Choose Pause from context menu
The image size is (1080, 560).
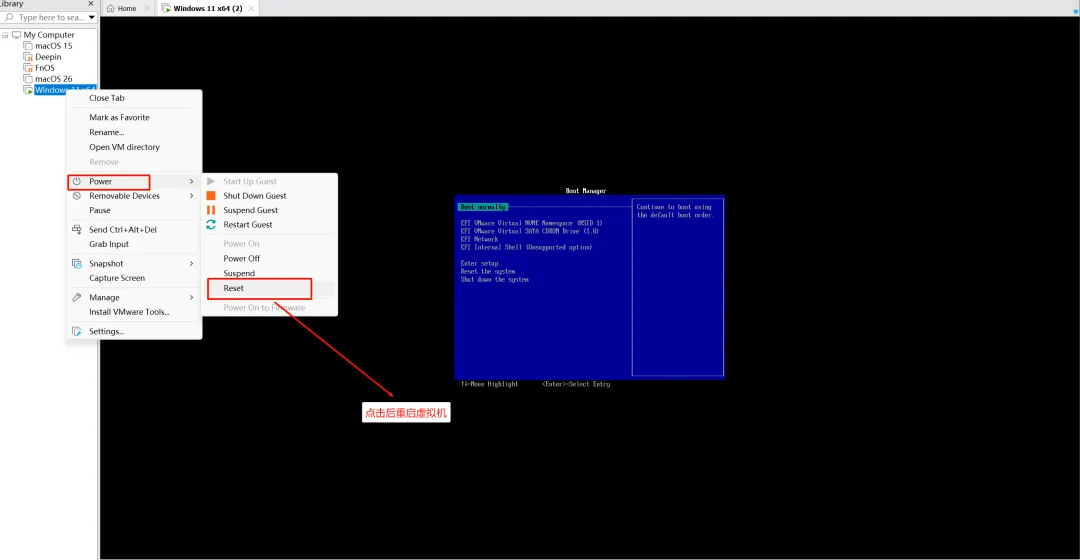(x=99, y=210)
